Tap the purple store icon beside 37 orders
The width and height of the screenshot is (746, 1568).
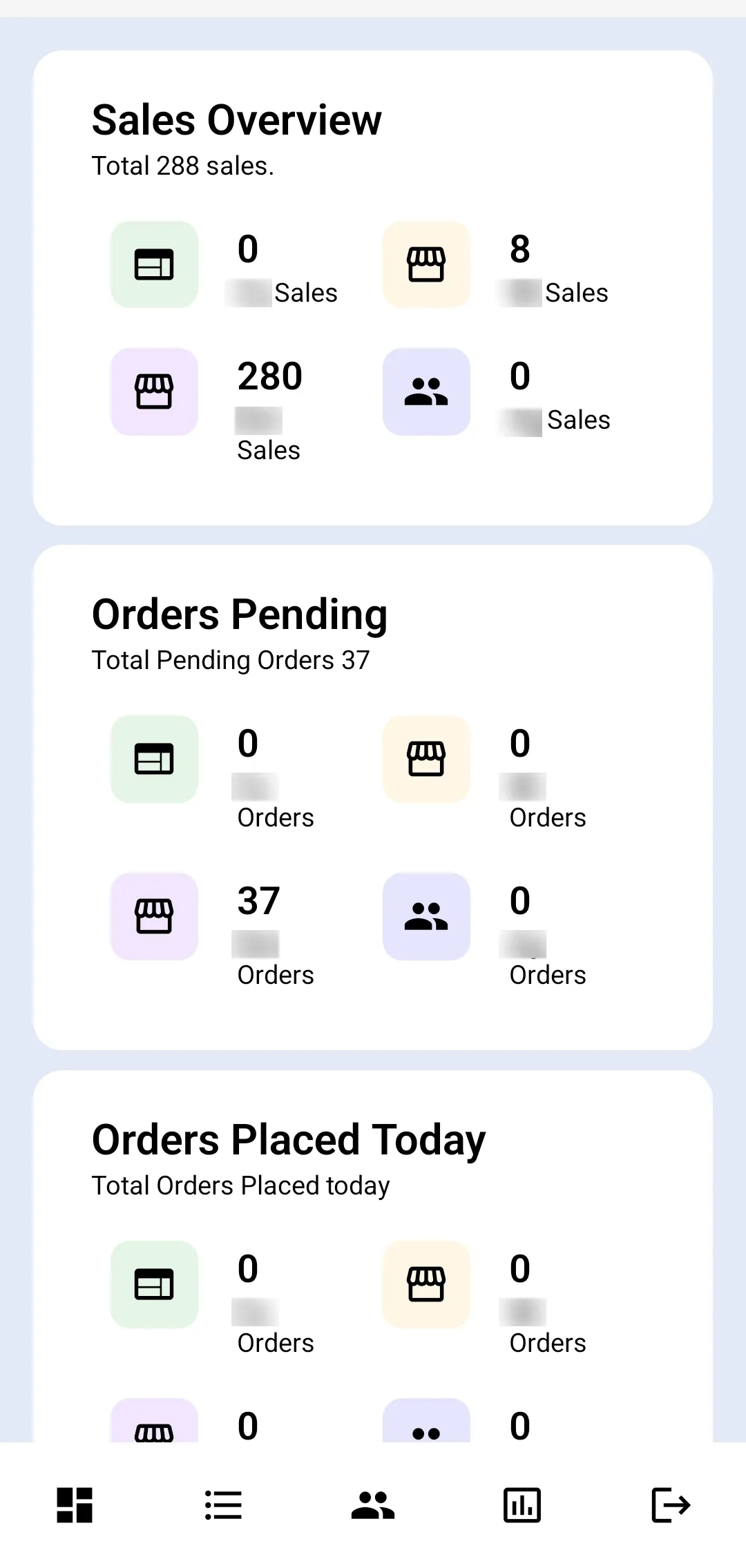(x=155, y=916)
